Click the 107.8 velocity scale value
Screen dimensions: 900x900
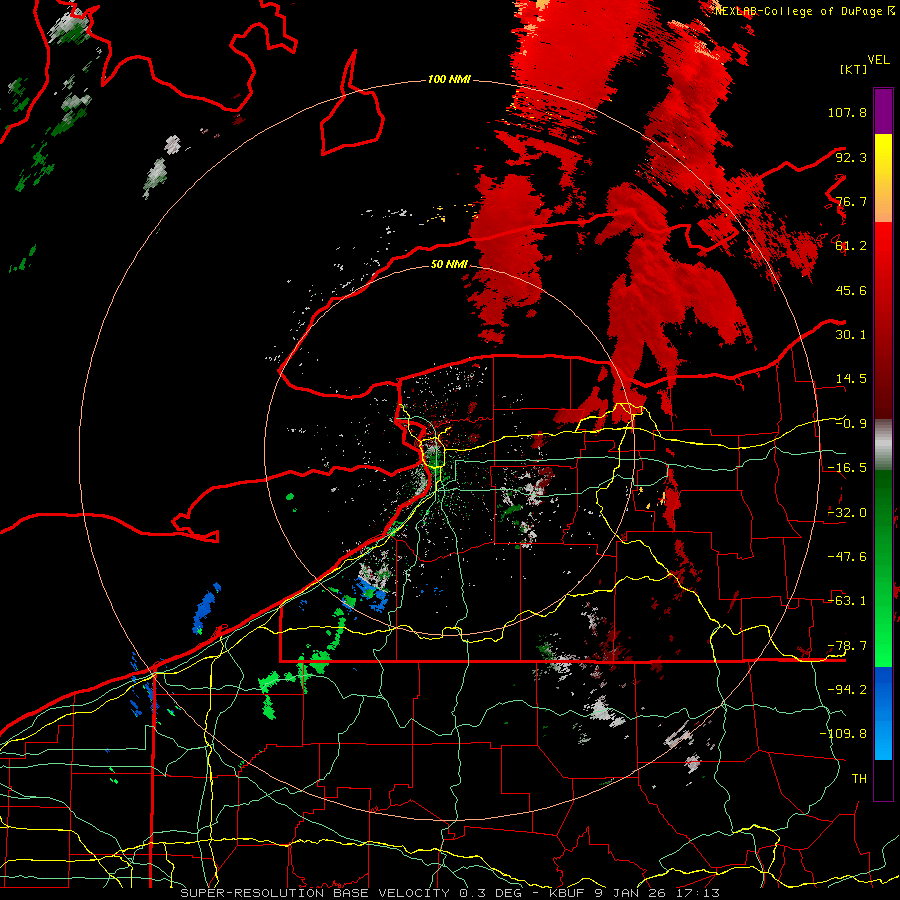pos(847,112)
